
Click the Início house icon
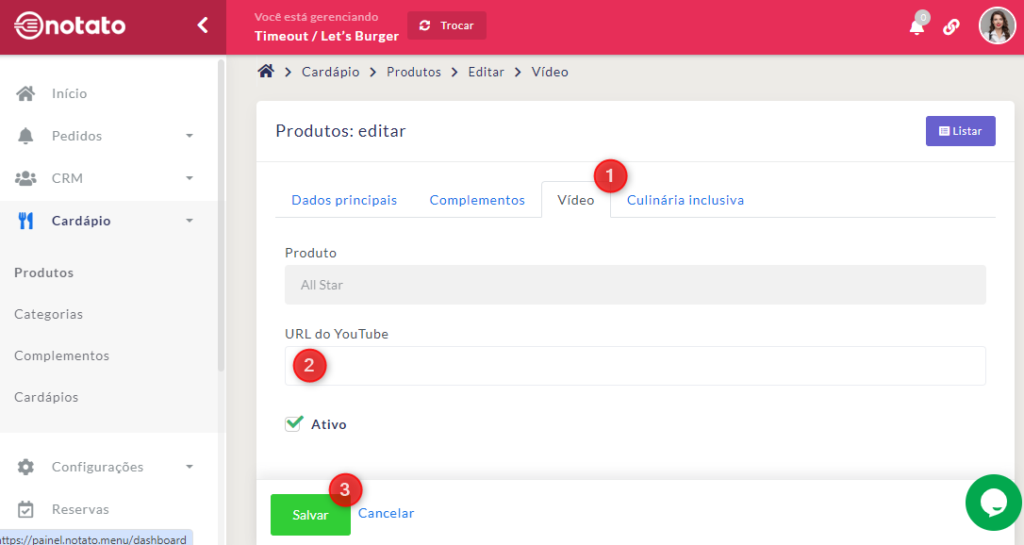coord(26,94)
